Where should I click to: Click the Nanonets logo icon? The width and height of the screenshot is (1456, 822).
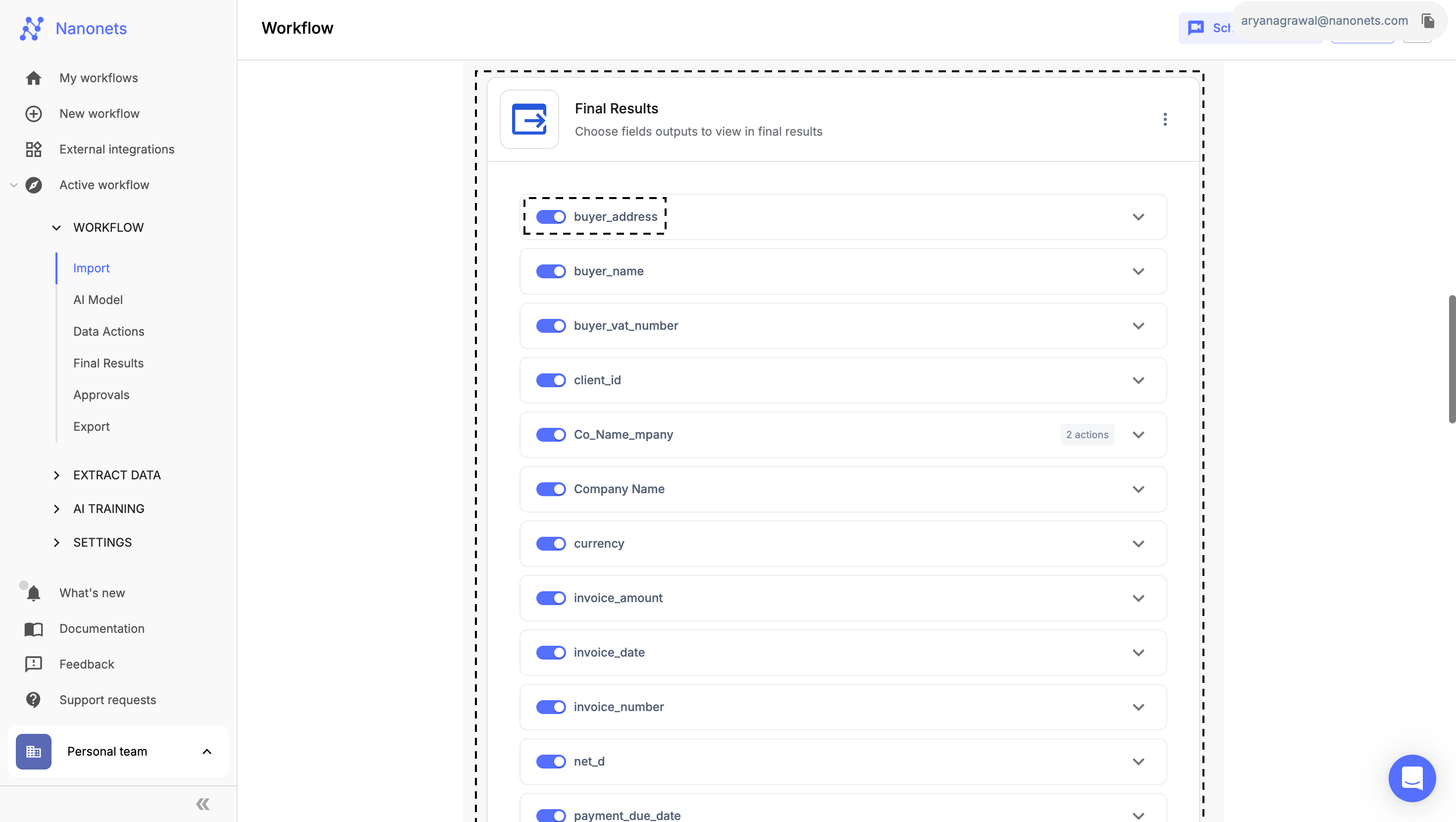click(x=32, y=28)
